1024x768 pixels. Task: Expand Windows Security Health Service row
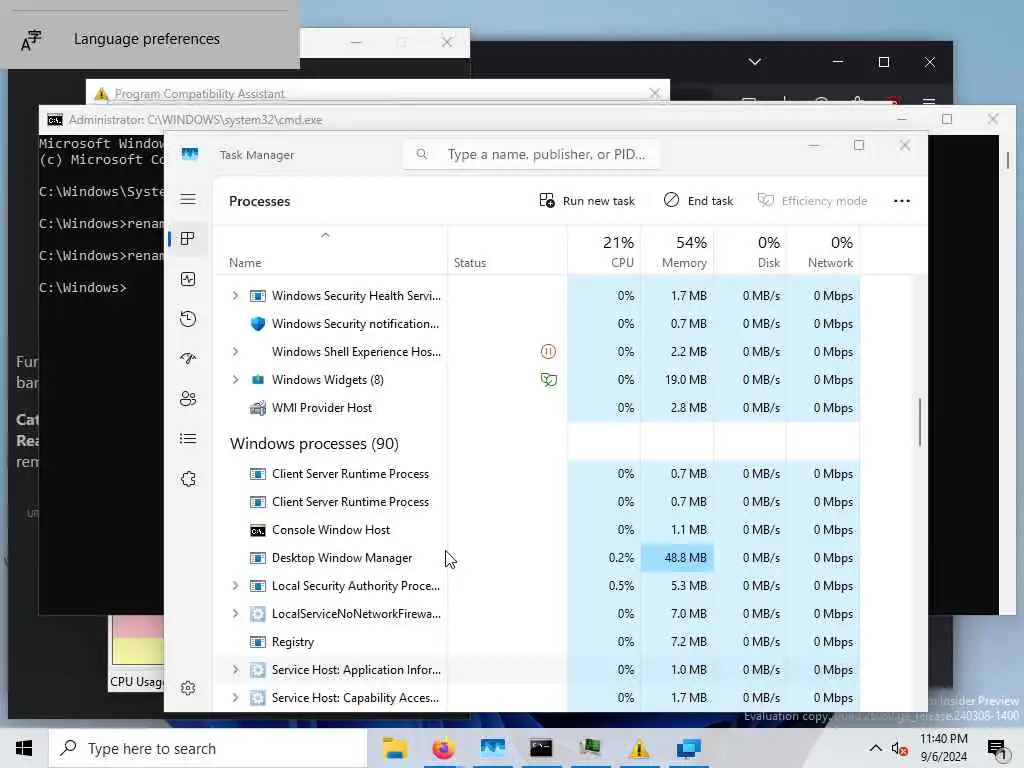coord(235,296)
